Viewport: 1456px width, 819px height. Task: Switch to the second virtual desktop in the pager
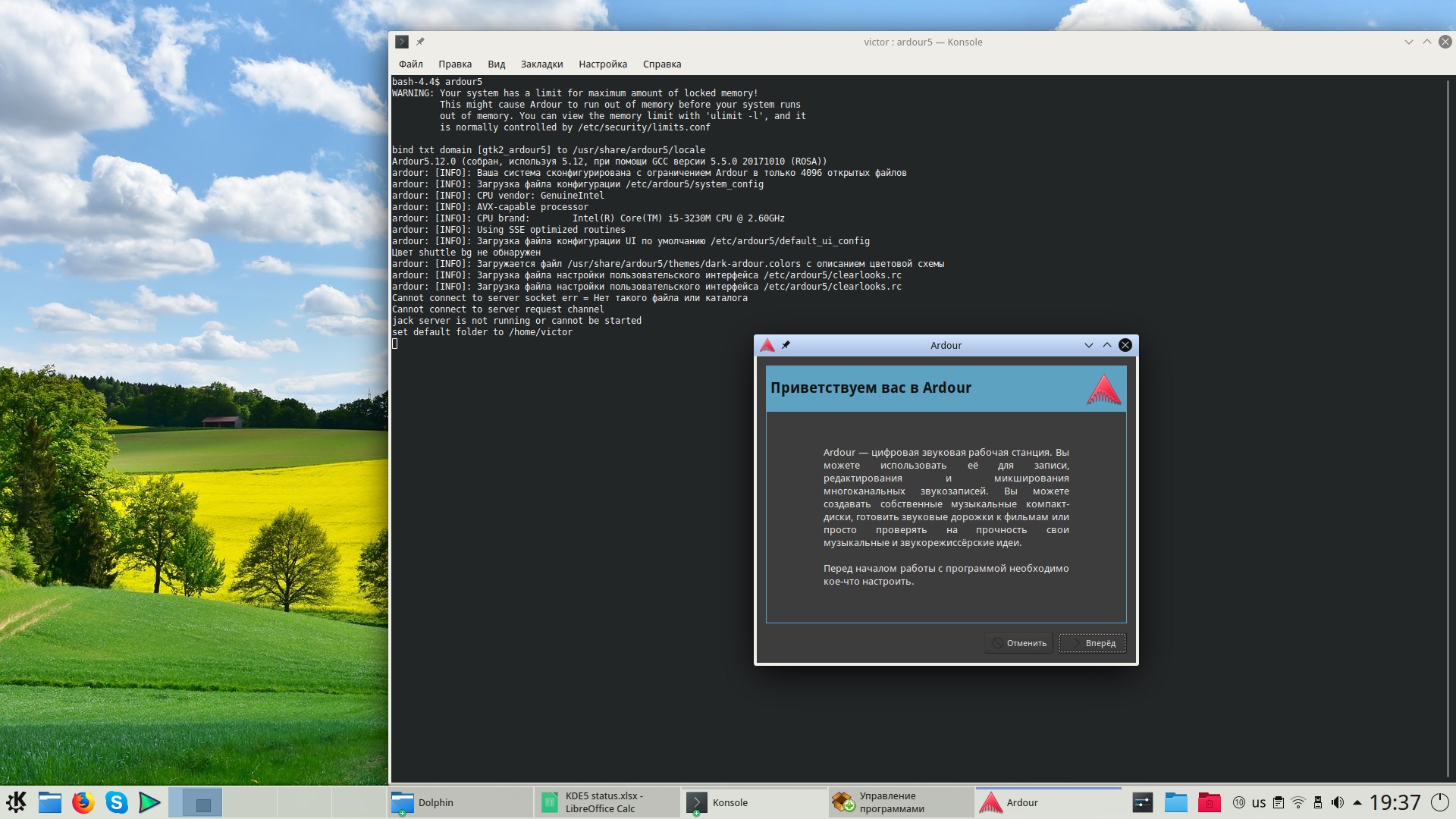click(250, 802)
